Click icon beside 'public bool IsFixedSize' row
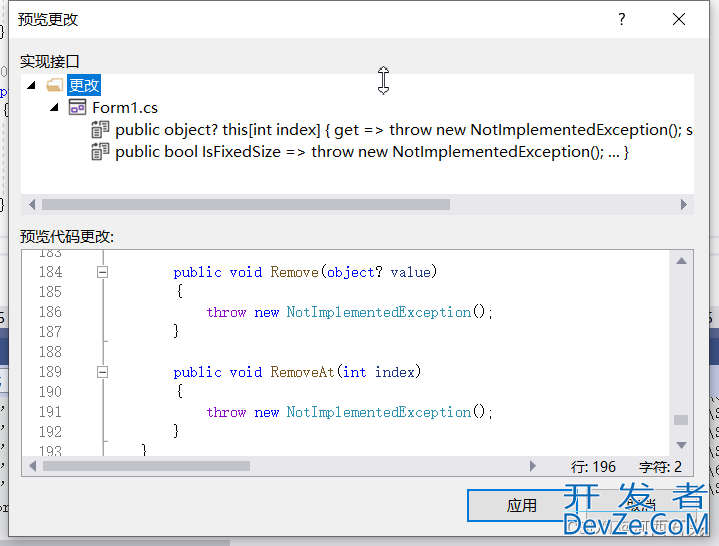 click(100, 152)
